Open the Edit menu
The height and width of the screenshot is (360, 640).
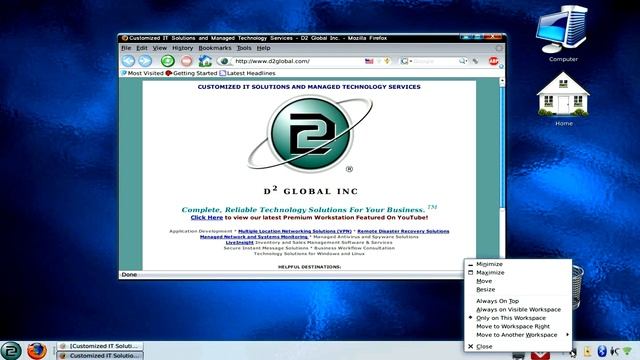pos(142,48)
